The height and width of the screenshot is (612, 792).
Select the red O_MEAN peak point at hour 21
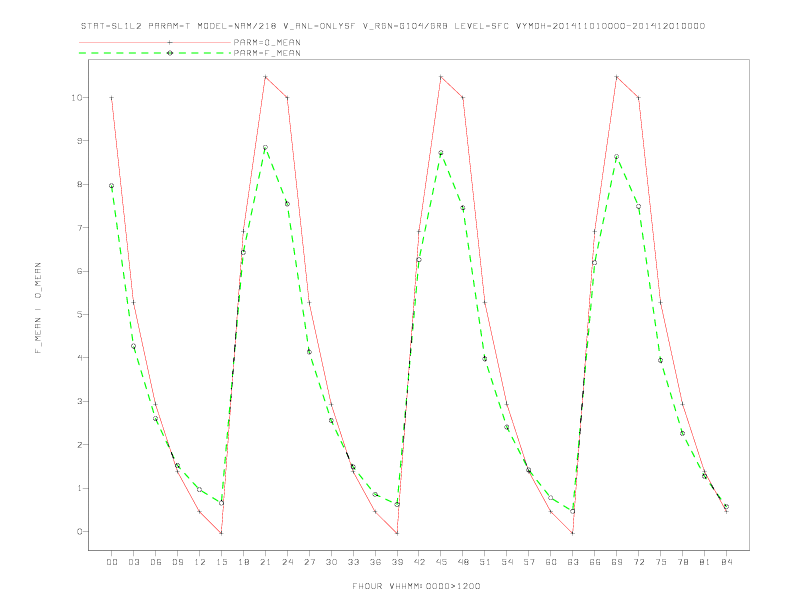[x=265, y=77]
